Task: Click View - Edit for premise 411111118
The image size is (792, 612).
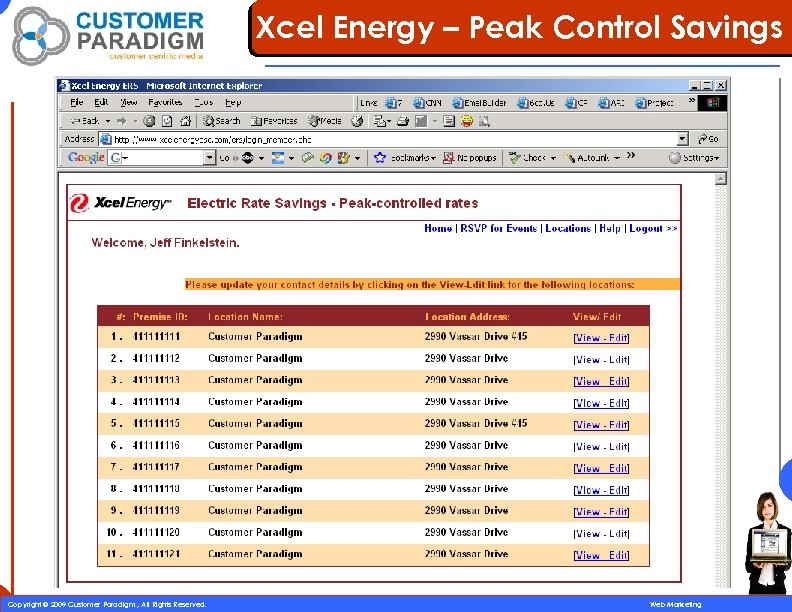Action: 601,490
